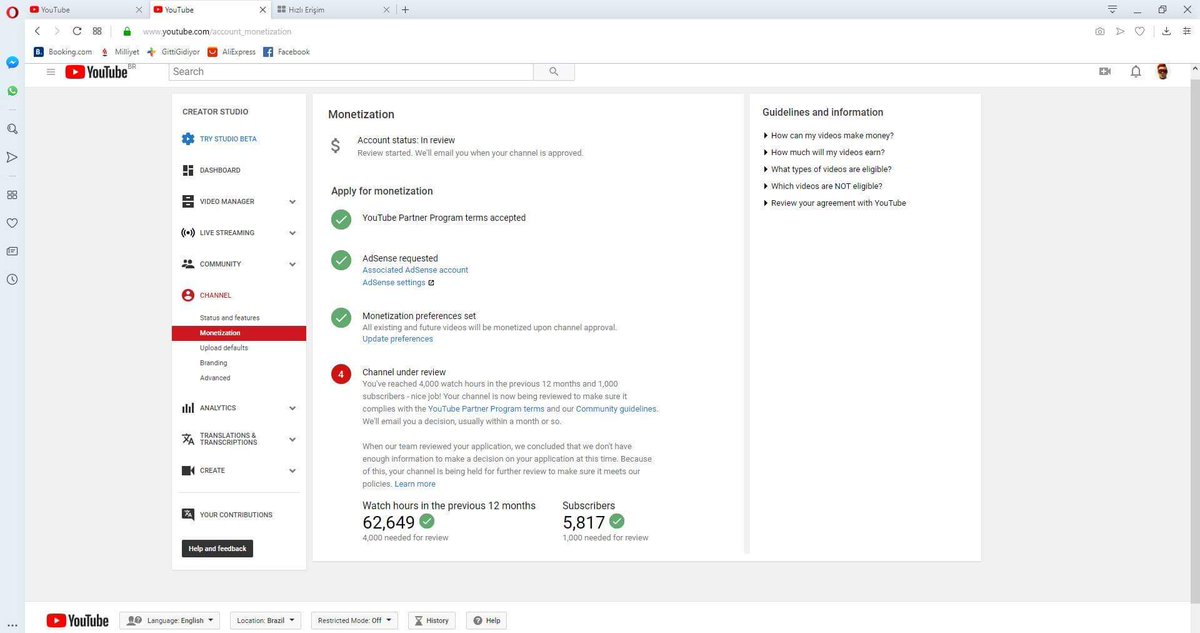Click the Your Contributions icon
This screenshot has width=1200, height=633.
[188, 515]
